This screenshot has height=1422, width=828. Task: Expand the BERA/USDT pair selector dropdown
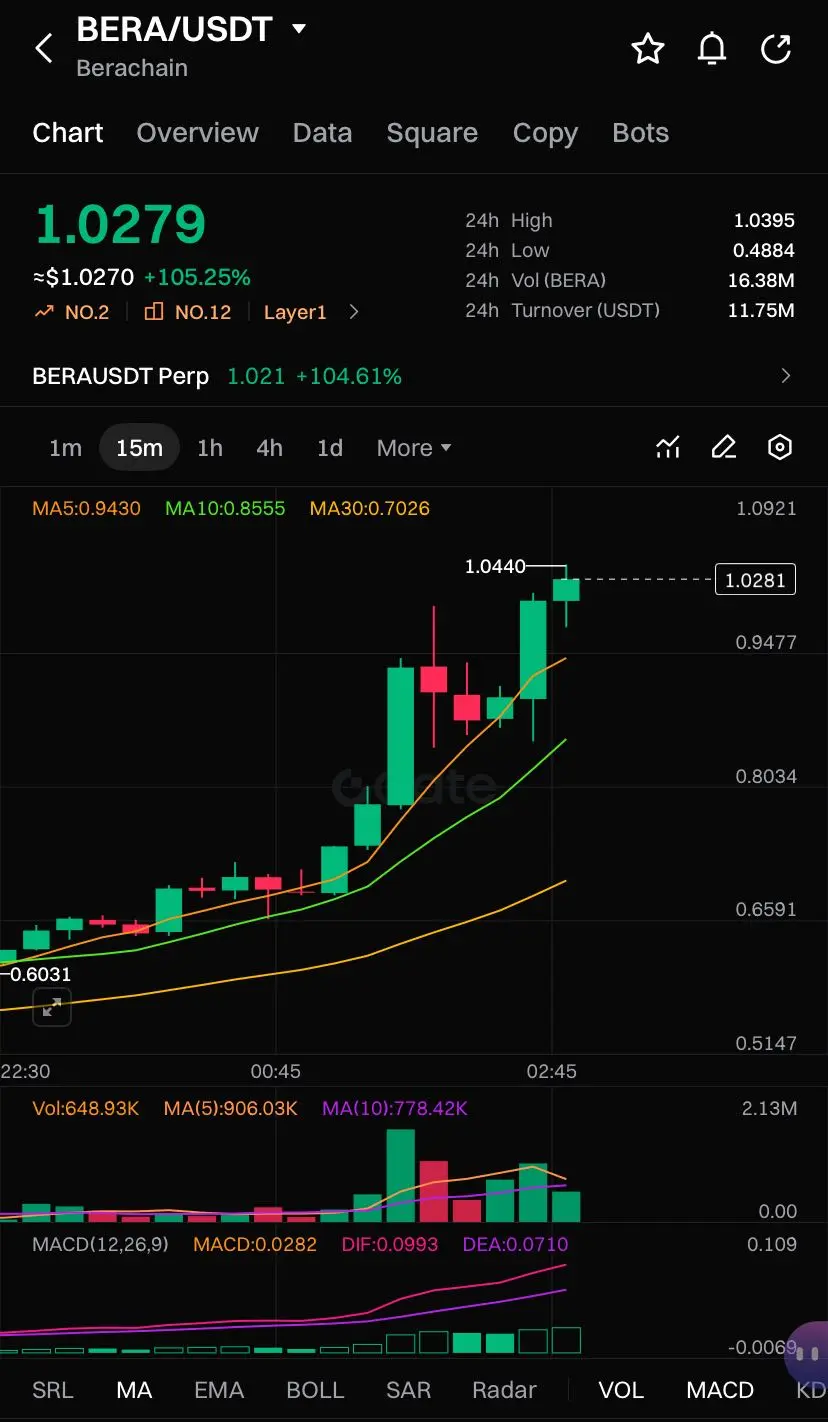299,29
